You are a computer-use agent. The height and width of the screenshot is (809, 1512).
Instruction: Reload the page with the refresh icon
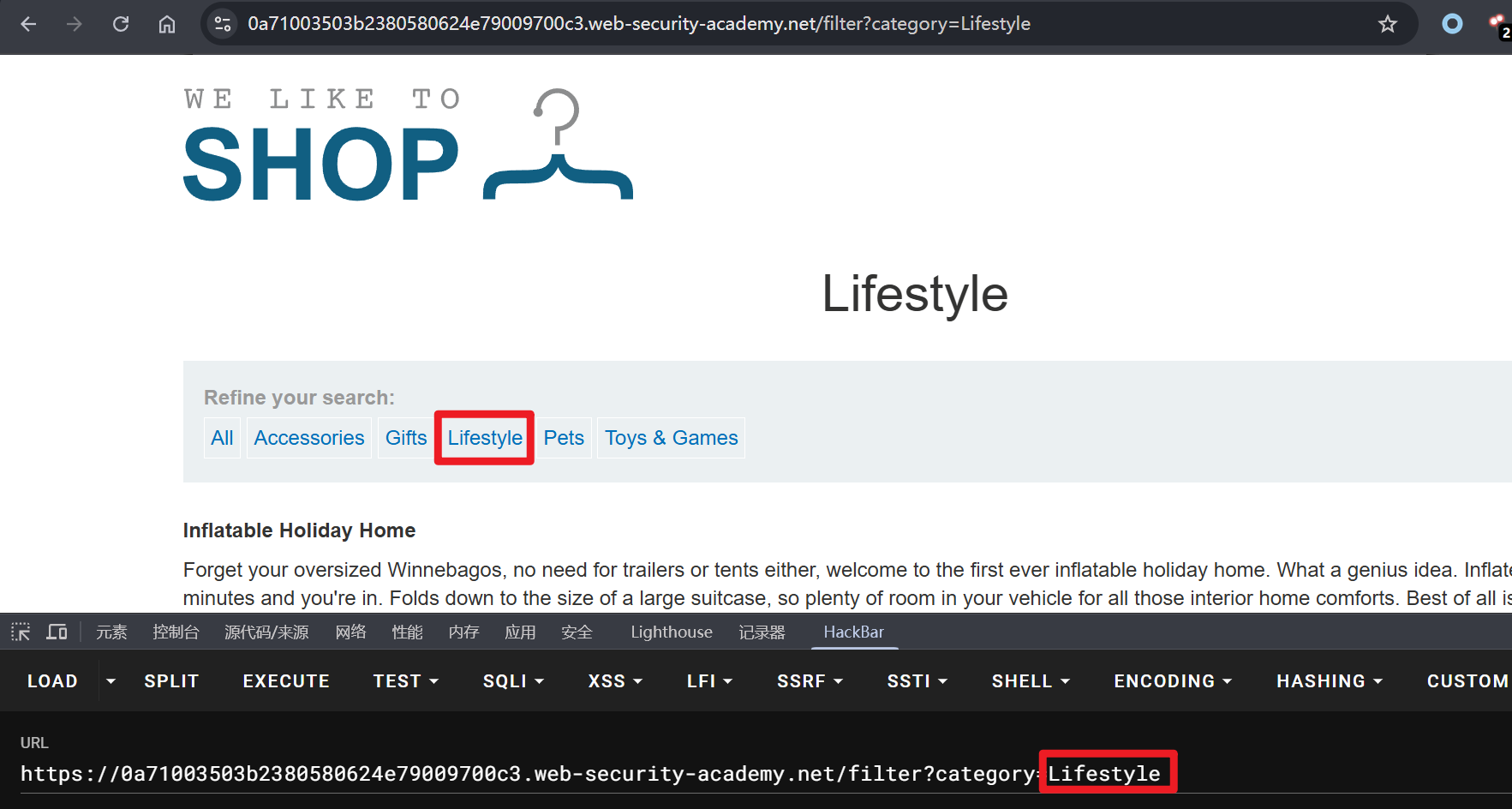121,24
